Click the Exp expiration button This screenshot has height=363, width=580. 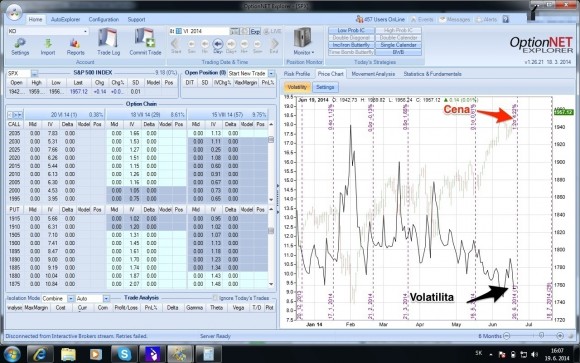pos(255,31)
